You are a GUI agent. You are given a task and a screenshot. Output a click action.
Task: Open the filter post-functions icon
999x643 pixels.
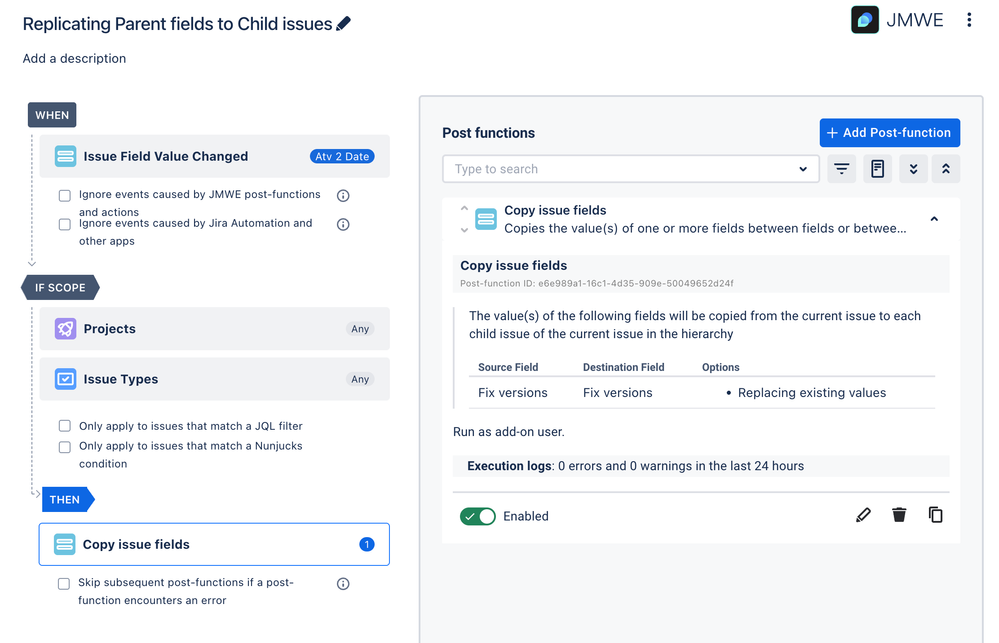(x=842, y=169)
